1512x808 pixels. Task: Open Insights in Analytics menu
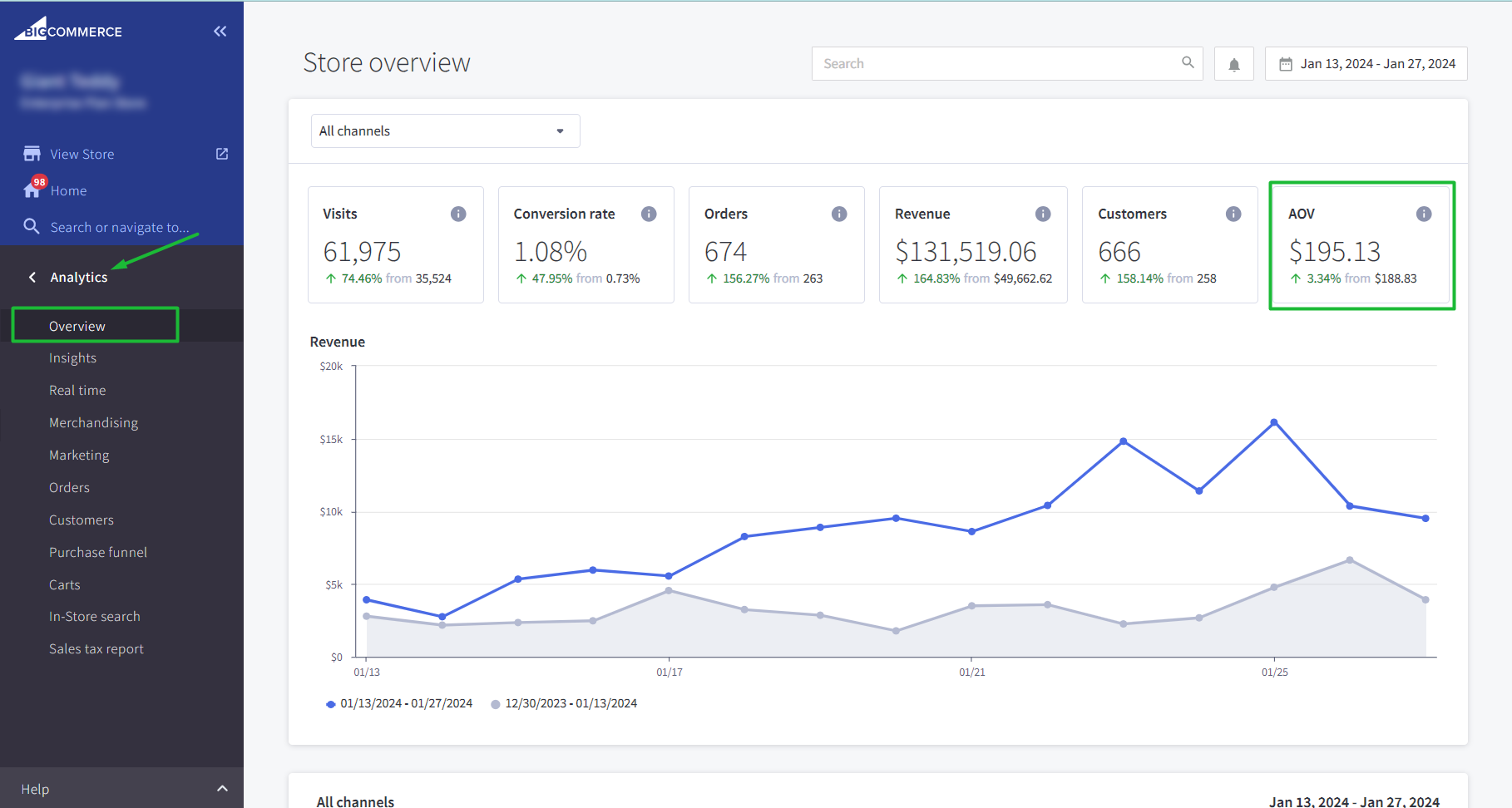pyautogui.click(x=72, y=357)
